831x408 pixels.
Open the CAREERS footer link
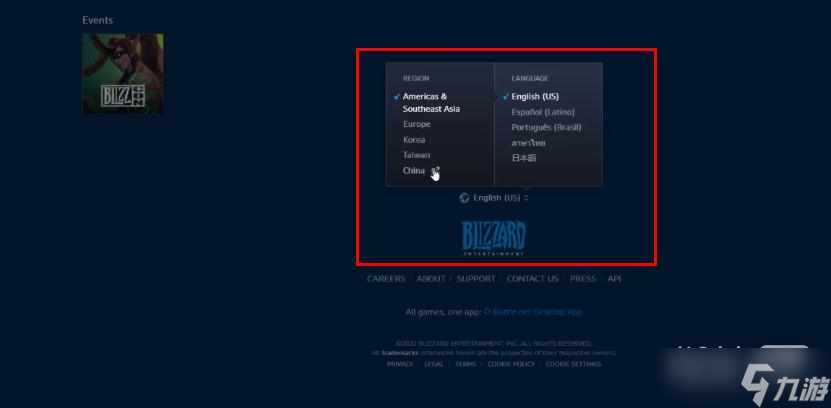(x=386, y=279)
